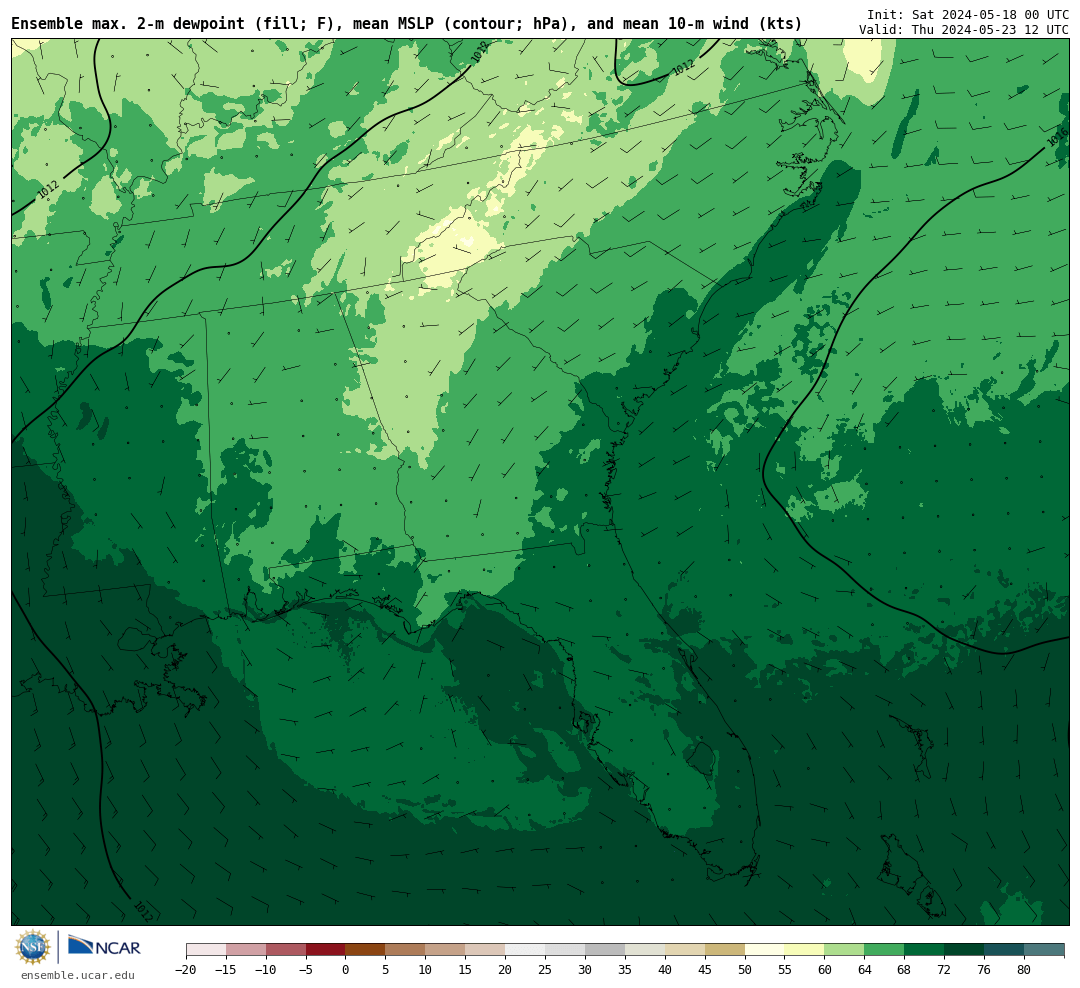Open the ensemble.ucar.edu link text
The width and height of the screenshot is (1080, 988).
(78, 975)
